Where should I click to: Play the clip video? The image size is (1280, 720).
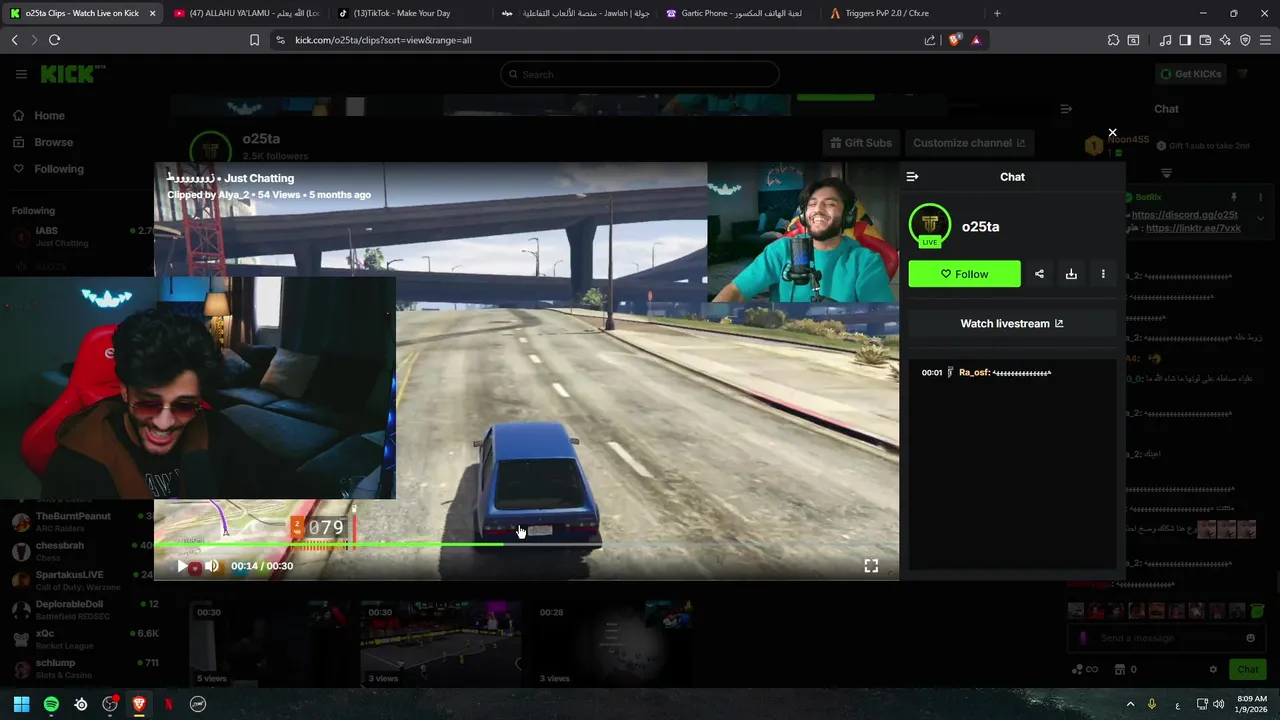[x=182, y=566]
